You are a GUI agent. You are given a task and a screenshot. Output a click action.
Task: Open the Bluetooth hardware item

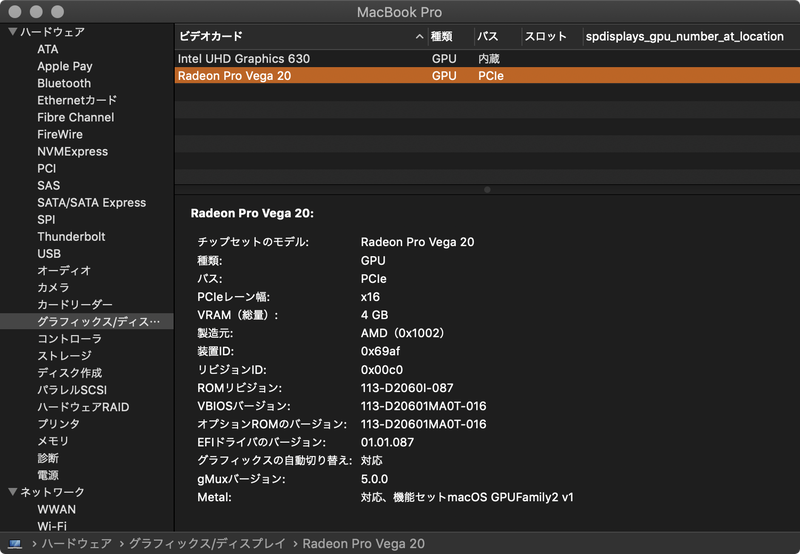(x=64, y=83)
